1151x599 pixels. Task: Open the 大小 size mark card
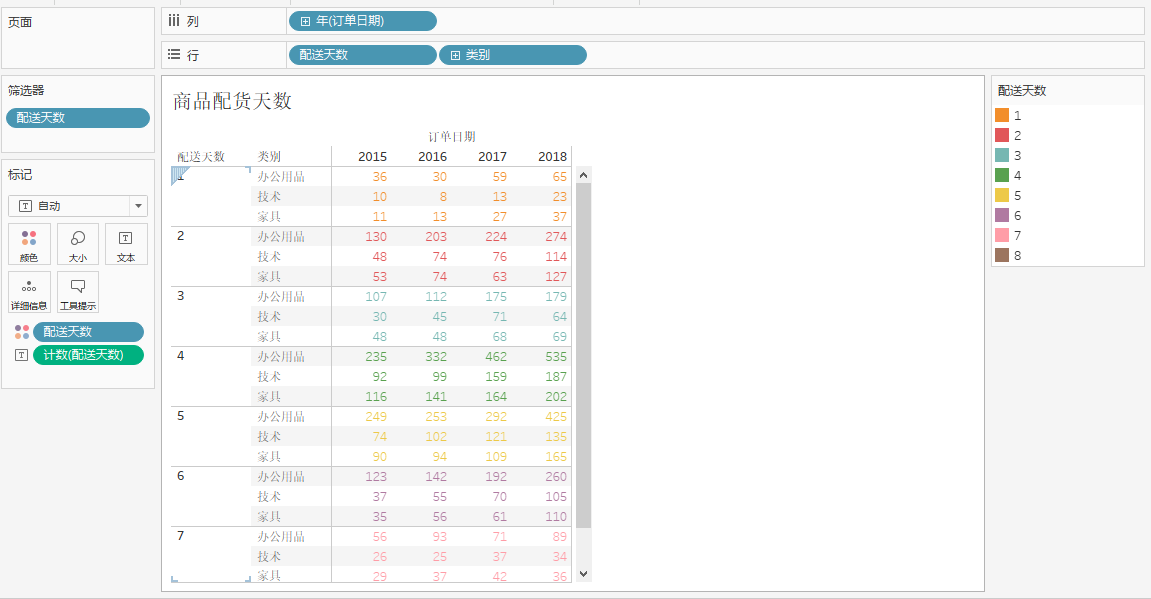click(78, 244)
